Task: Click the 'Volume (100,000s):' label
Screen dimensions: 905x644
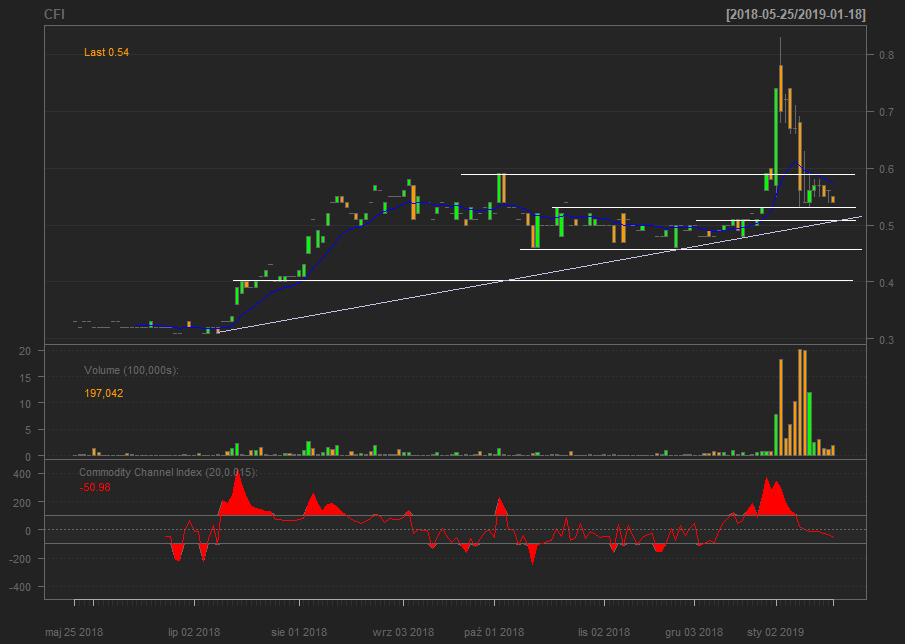Action: point(132,370)
